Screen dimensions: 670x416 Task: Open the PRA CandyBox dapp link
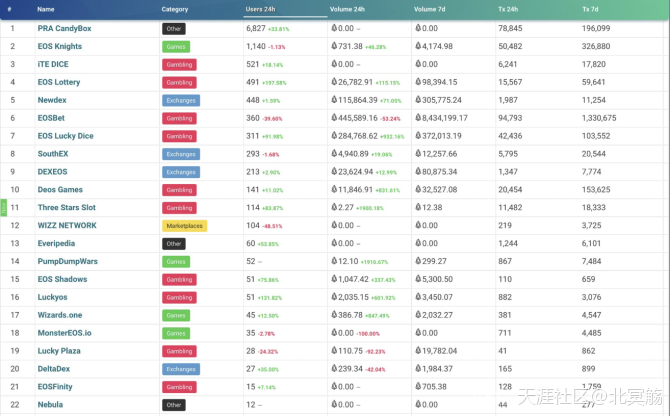(x=65, y=28)
